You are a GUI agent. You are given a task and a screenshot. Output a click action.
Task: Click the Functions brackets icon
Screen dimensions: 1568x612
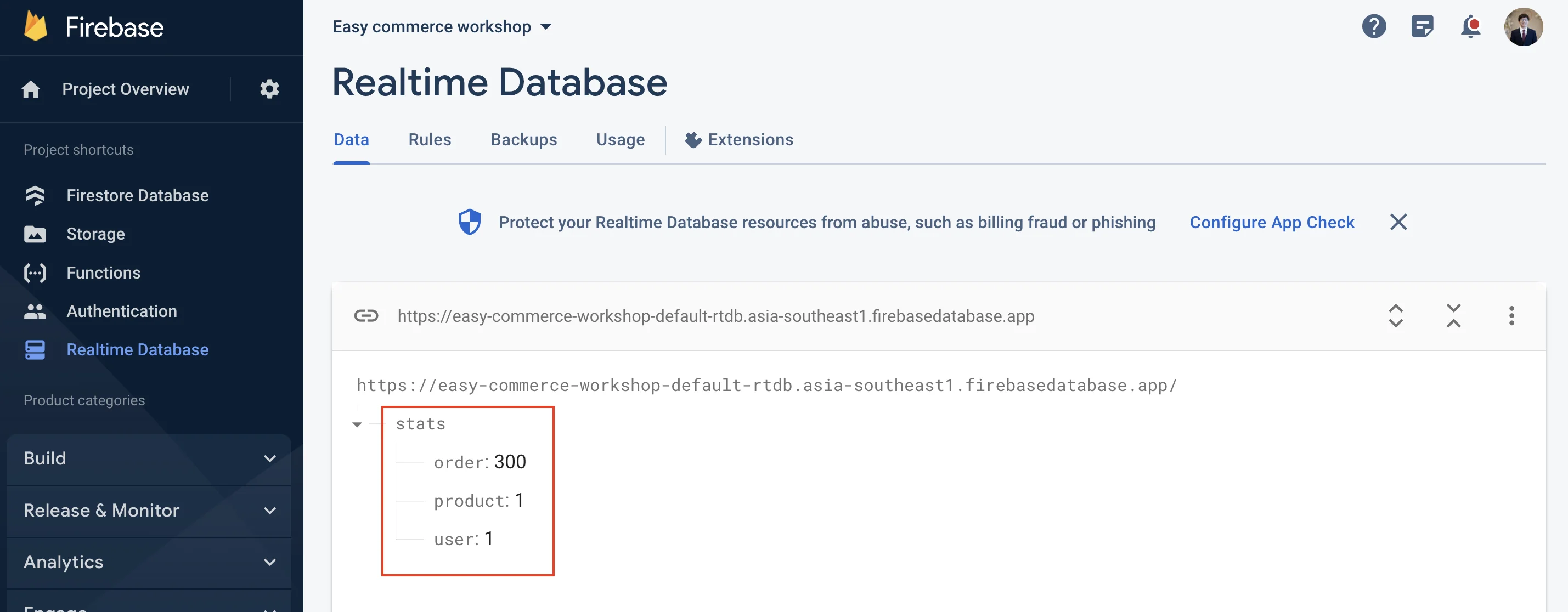pyautogui.click(x=35, y=273)
